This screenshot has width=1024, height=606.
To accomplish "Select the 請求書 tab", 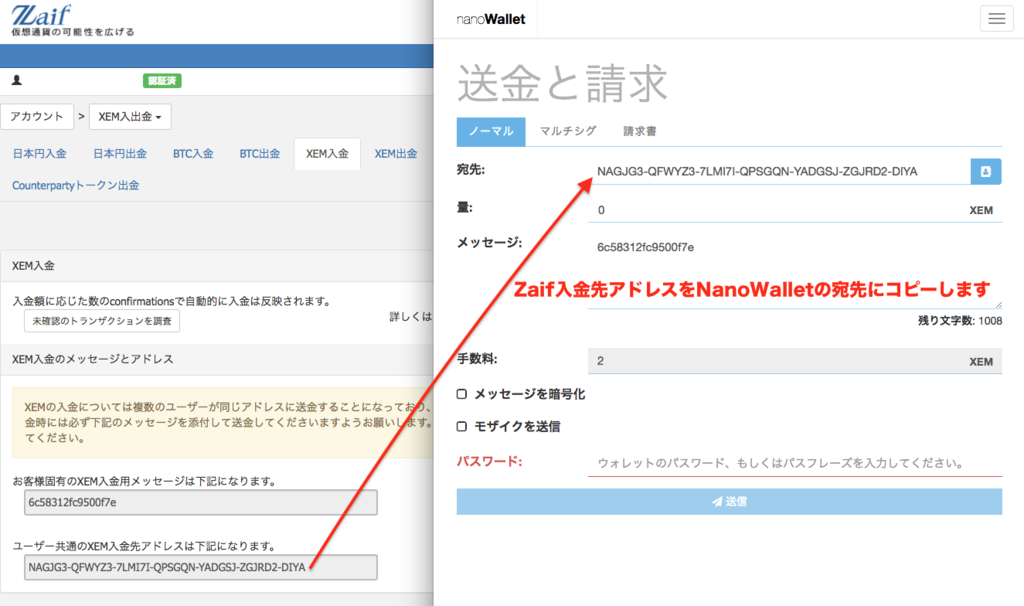I will pyautogui.click(x=639, y=131).
